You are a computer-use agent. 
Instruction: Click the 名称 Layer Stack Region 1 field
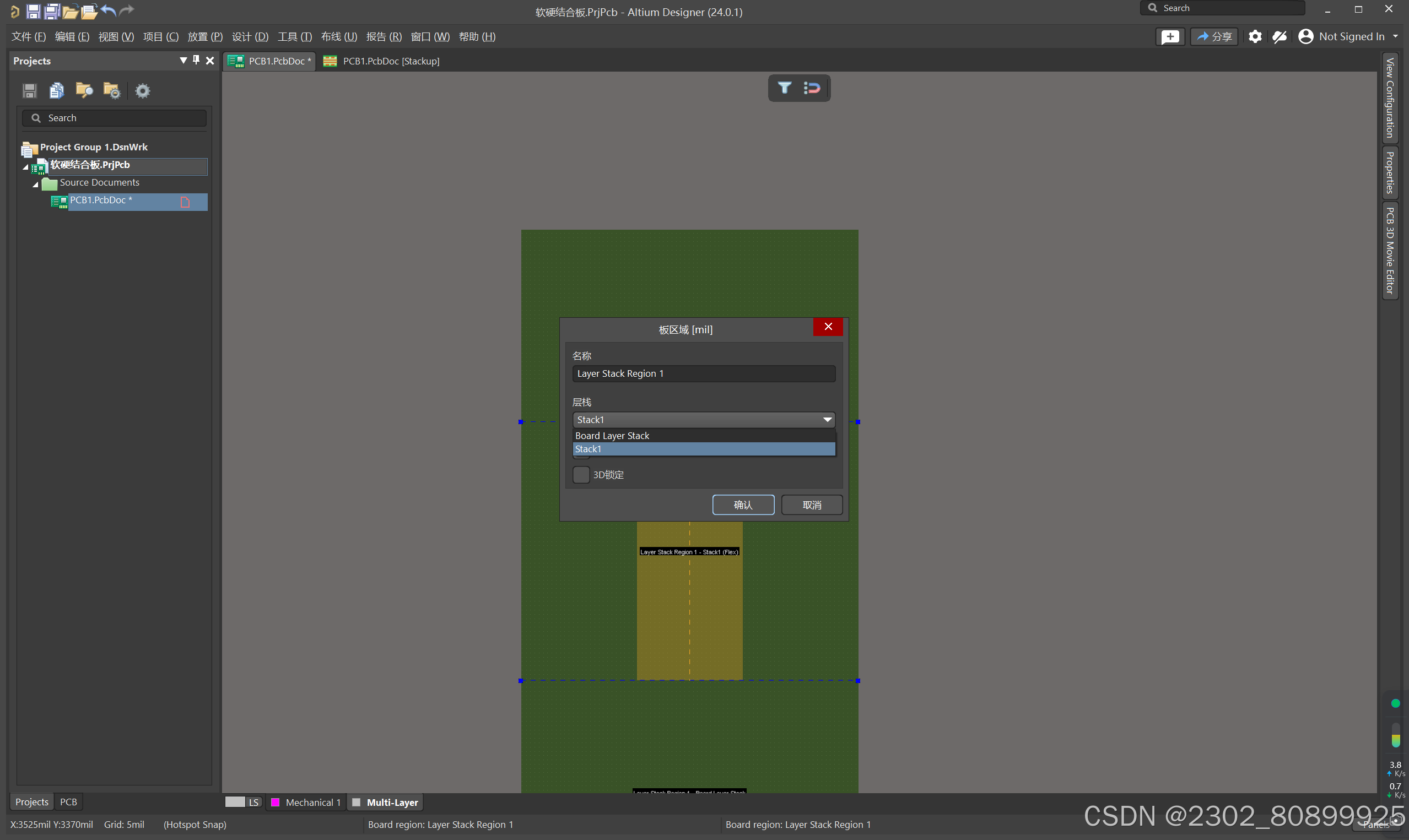(x=703, y=373)
